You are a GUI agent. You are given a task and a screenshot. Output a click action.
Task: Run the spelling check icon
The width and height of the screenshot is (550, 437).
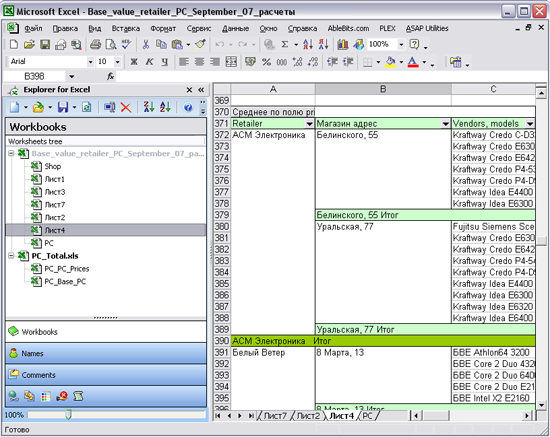point(126,45)
